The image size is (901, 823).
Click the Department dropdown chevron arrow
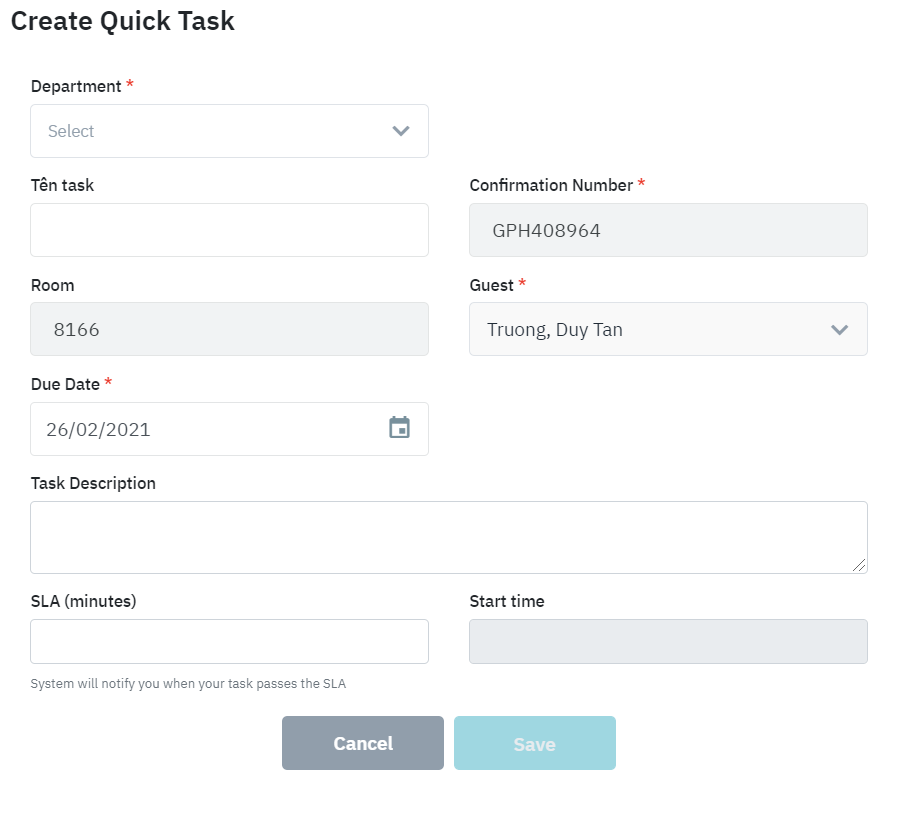(401, 131)
